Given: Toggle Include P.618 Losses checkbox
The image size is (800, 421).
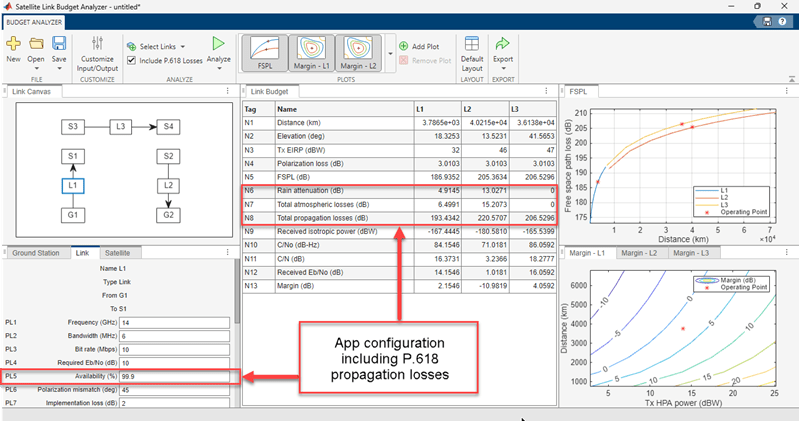Looking at the screenshot, I should coord(133,62).
